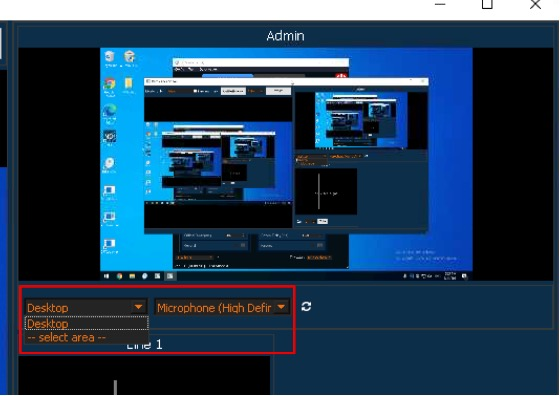The width and height of the screenshot is (560, 396).
Task: Click the refresh devices icon
Action: [306, 306]
